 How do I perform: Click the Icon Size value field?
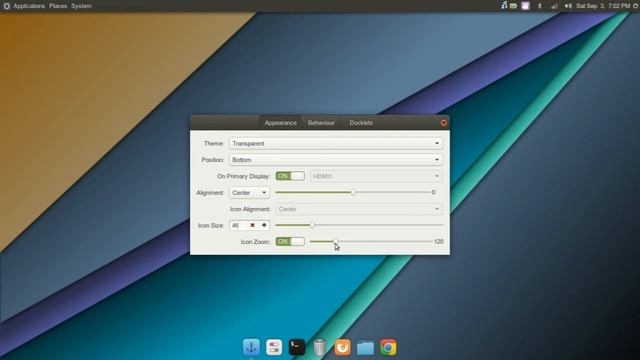click(239, 225)
